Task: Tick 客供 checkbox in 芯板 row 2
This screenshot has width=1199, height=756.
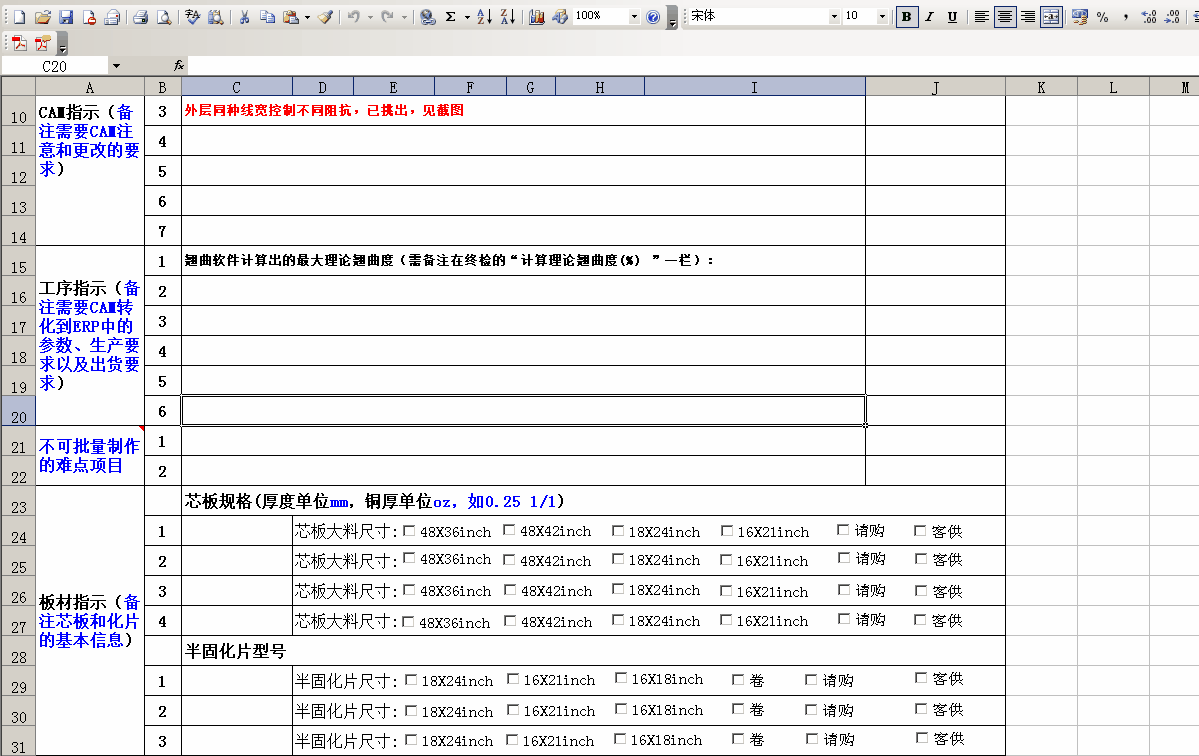Action: click(921, 559)
